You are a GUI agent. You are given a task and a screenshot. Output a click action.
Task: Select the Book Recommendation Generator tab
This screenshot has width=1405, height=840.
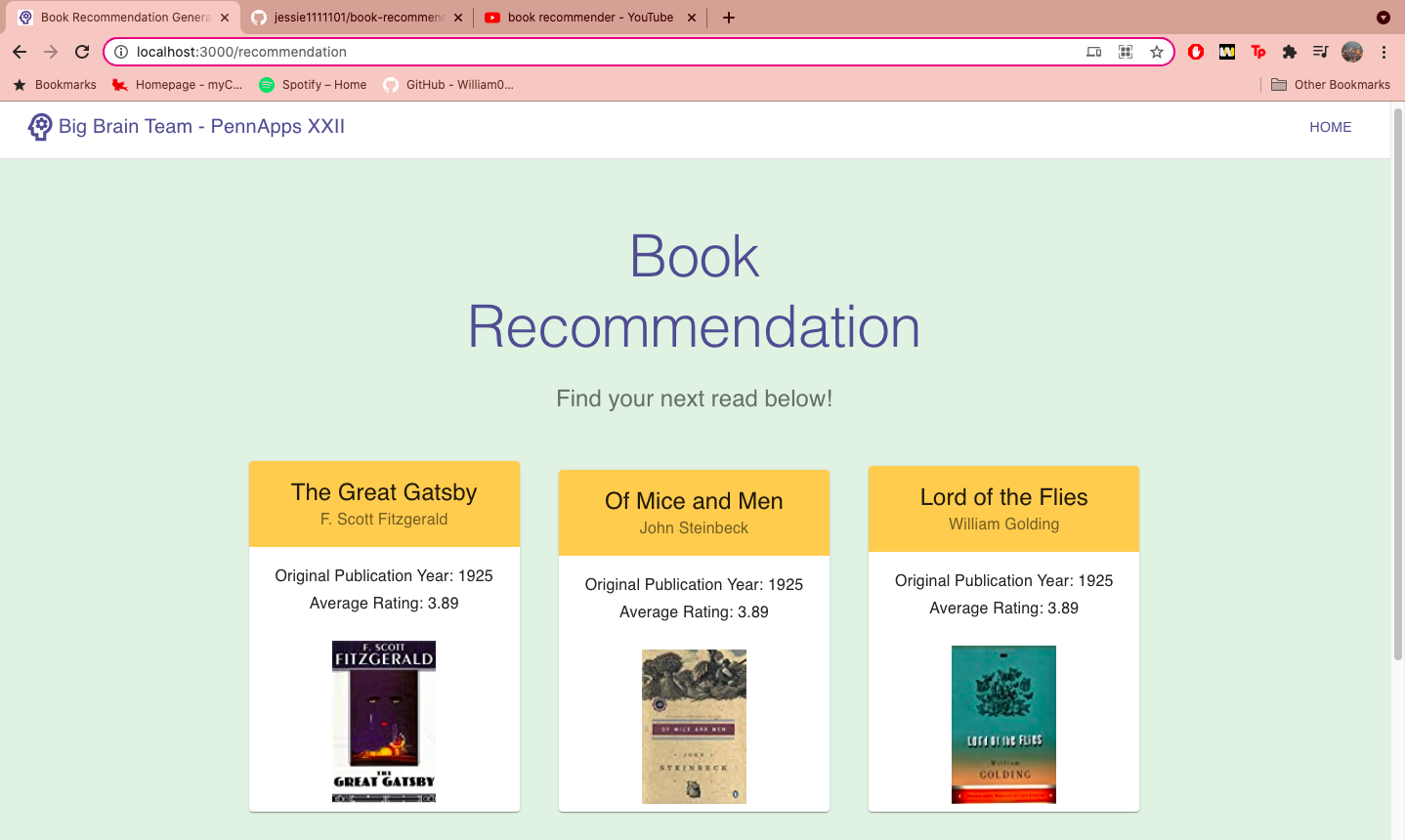click(123, 18)
